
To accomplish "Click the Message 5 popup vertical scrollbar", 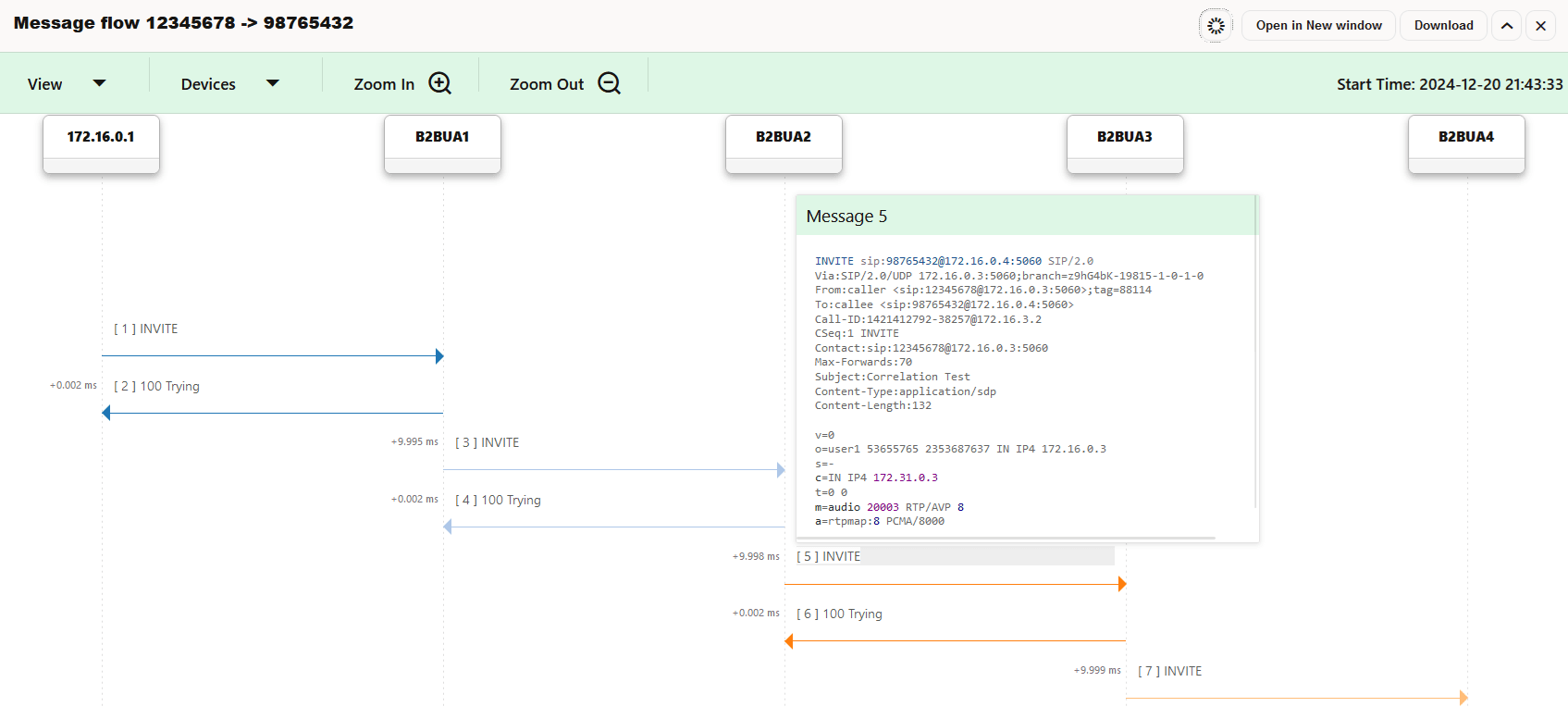I will [x=1255, y=352].
